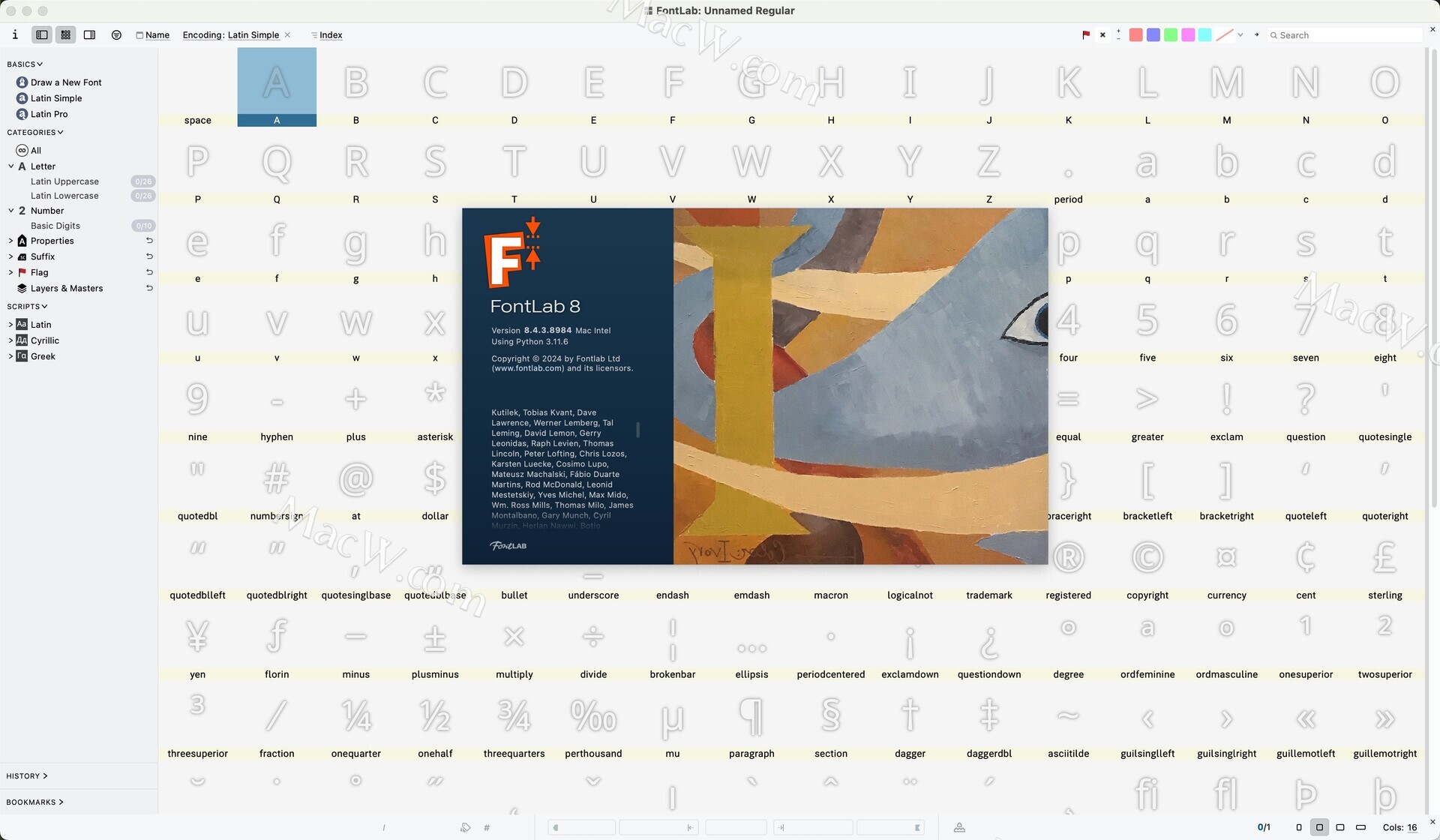Viewport: 1440px width, 840px height.
Task: Click the arrow icon before Search
Action: (1257, 34)
